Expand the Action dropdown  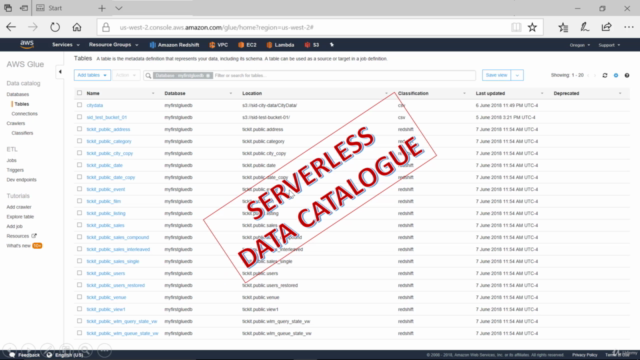coord(126,76)
